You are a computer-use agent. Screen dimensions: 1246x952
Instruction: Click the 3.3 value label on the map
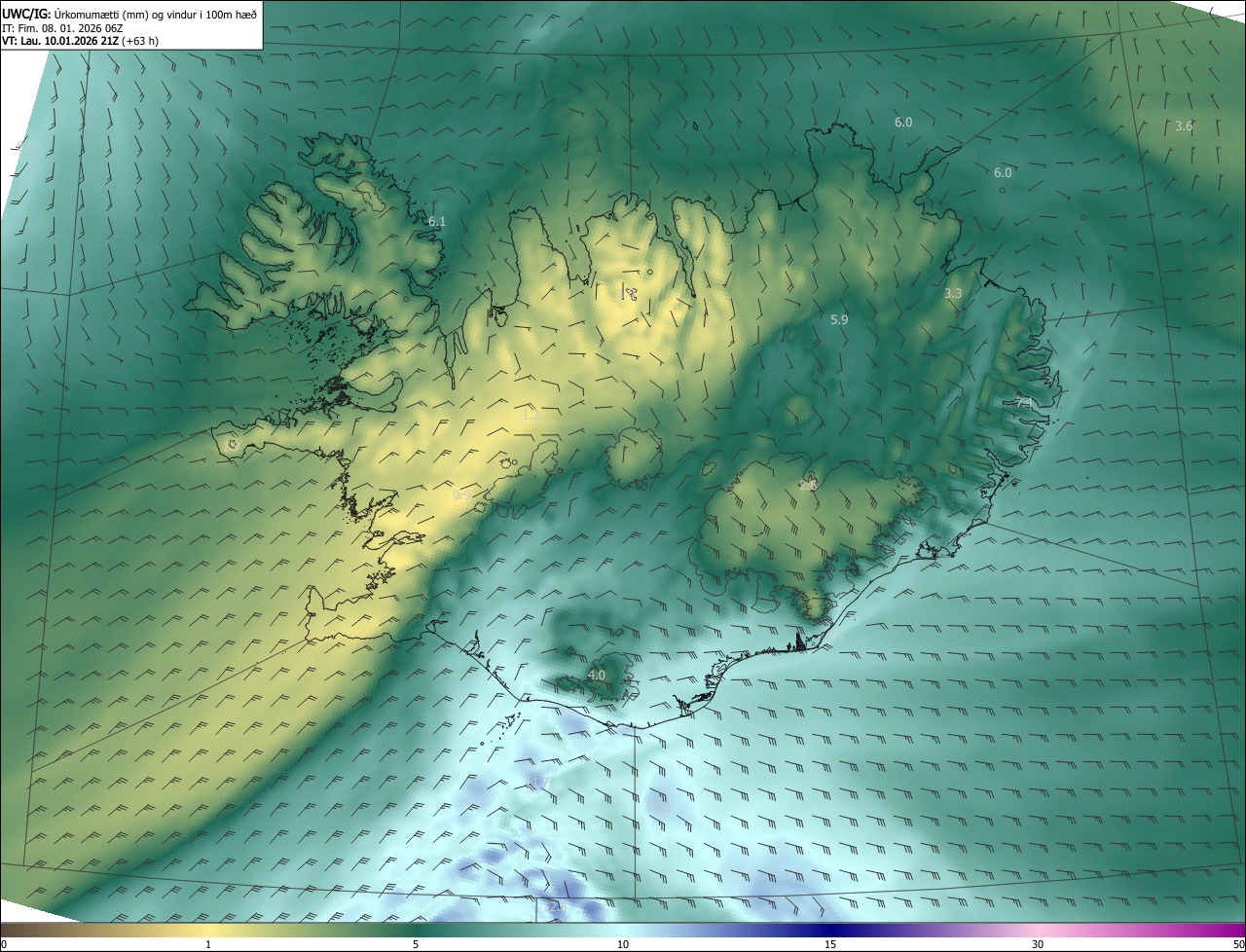953,294
